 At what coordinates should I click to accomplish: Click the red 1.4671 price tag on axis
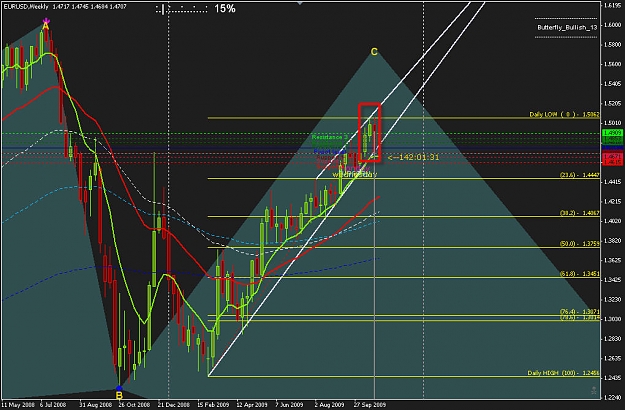(x=613, y=157)
